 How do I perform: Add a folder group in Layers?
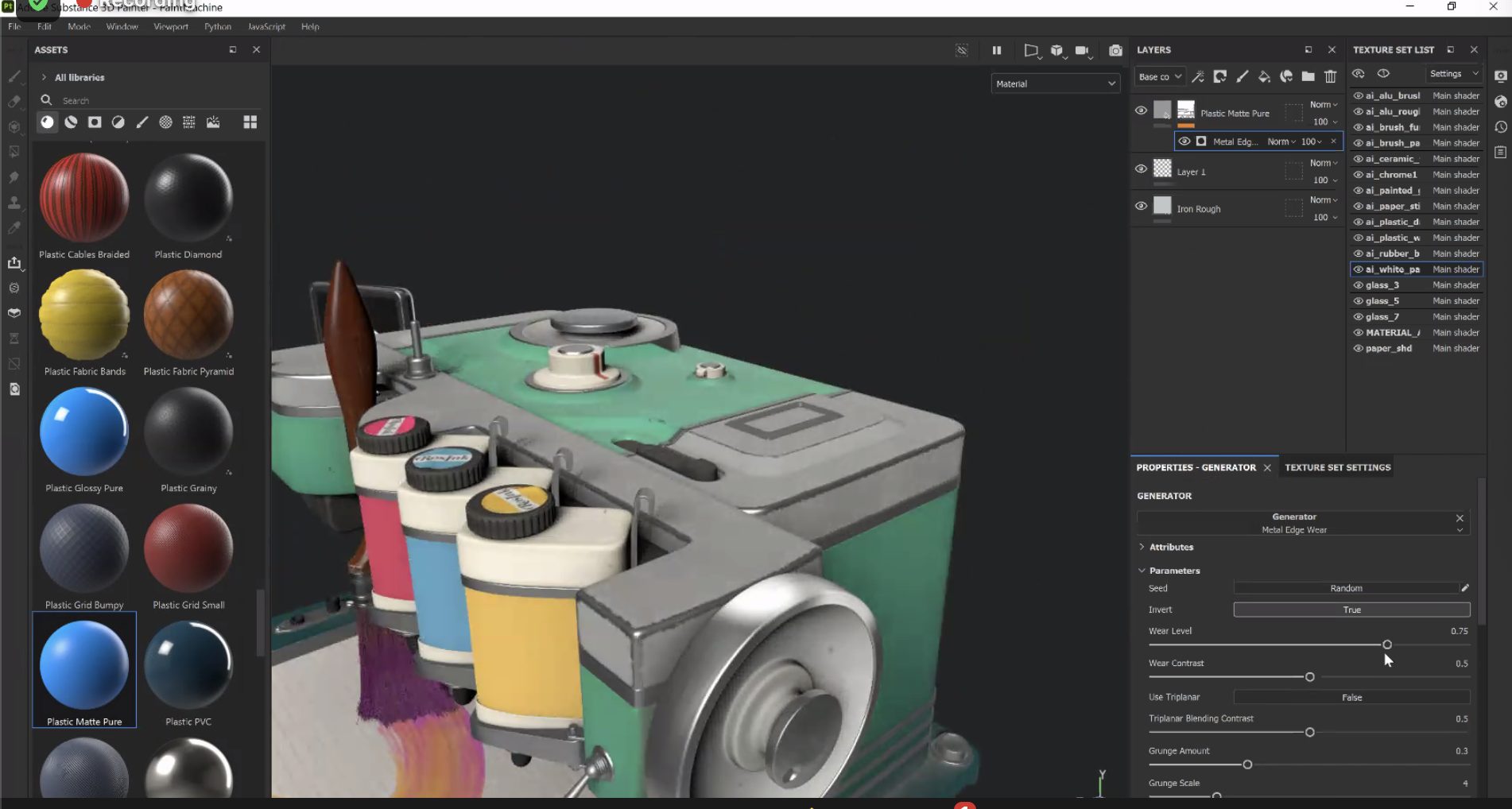click(x=1308, y=76)
